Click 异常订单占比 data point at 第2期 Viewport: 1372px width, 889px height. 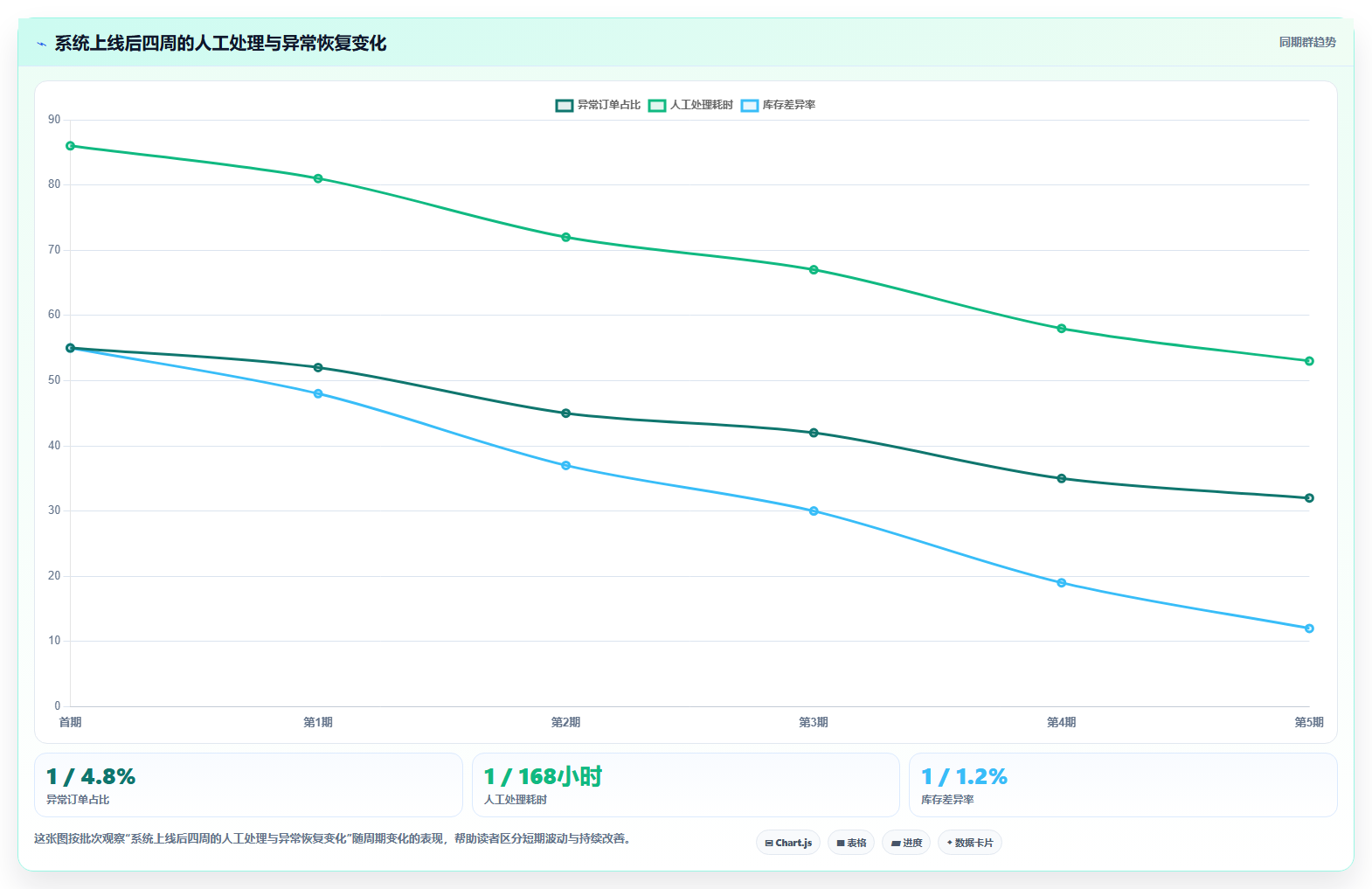566,413
